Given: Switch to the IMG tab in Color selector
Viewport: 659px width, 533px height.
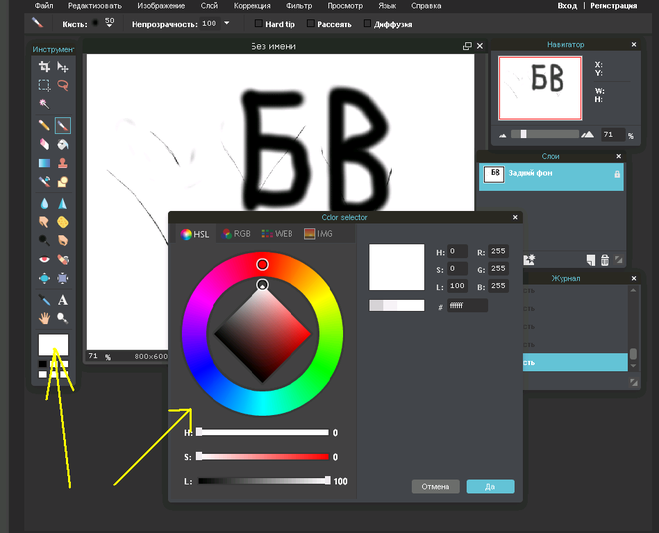Looking at the screenshot, I should pyautogui.click(x=318, y=234).
